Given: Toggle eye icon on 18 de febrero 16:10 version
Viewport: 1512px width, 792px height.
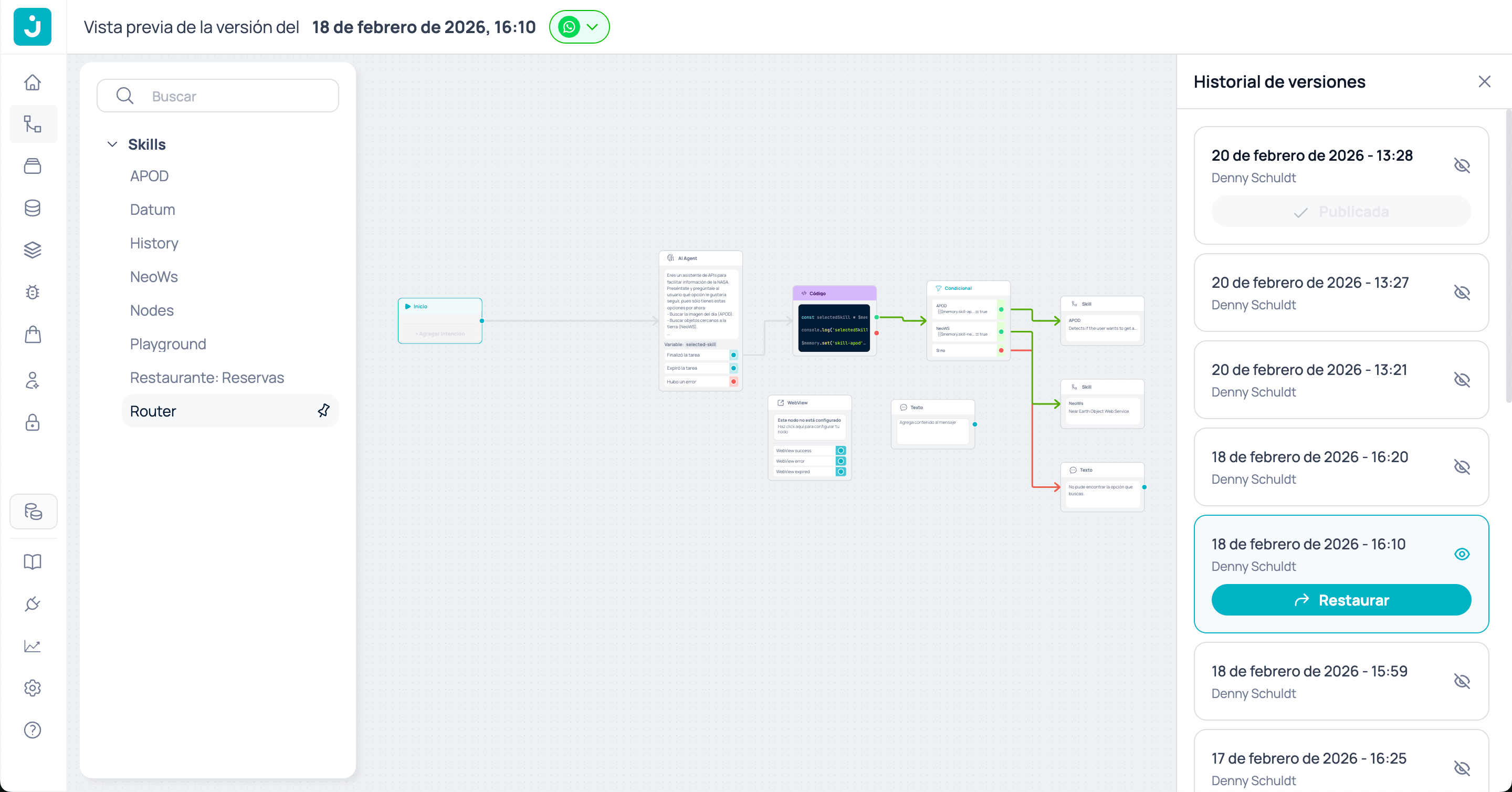Looking at the screenshot, I should (1462, 554).
